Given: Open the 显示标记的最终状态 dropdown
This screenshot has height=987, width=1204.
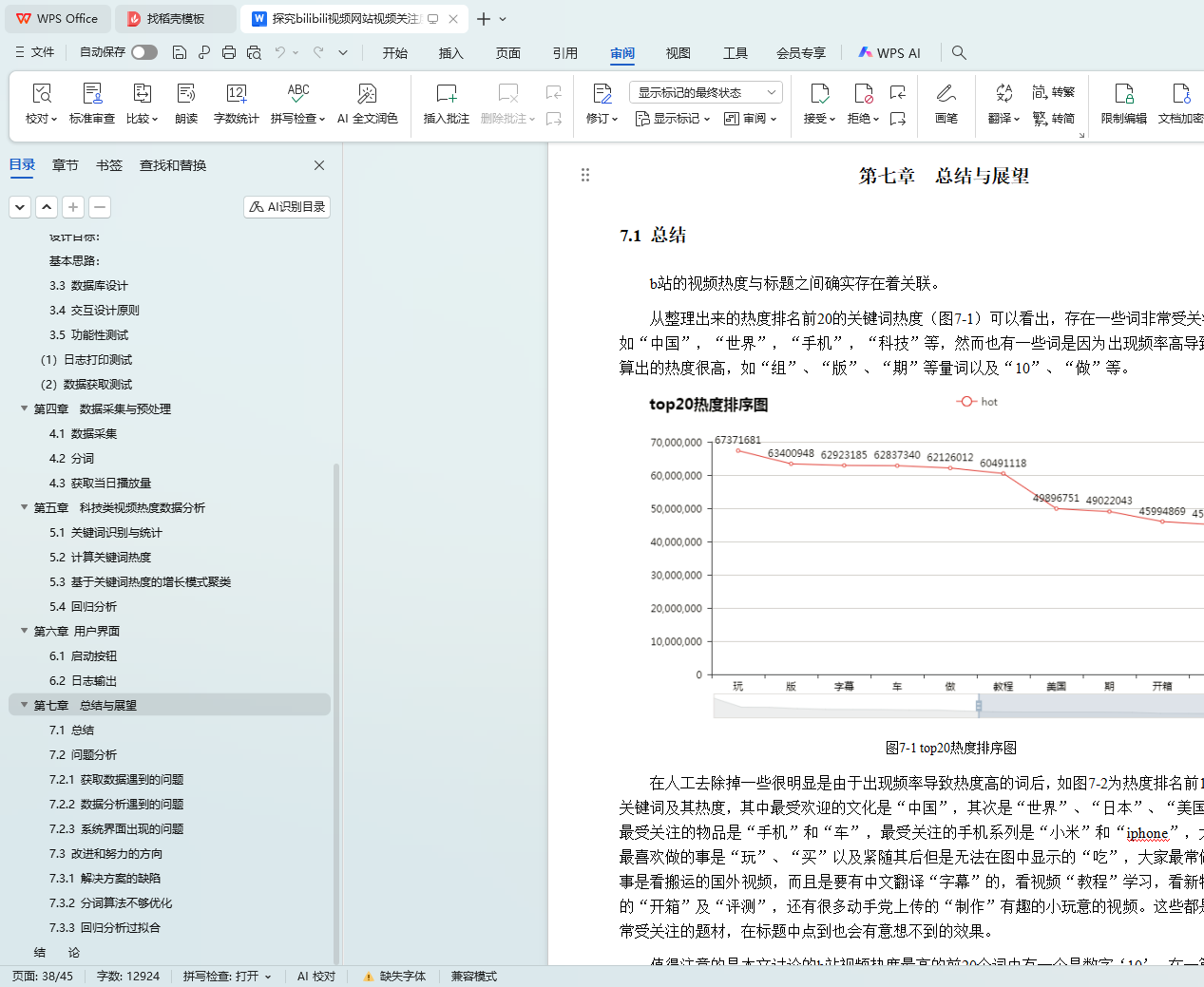Looking at the screenshot, I should pos(705,92).
